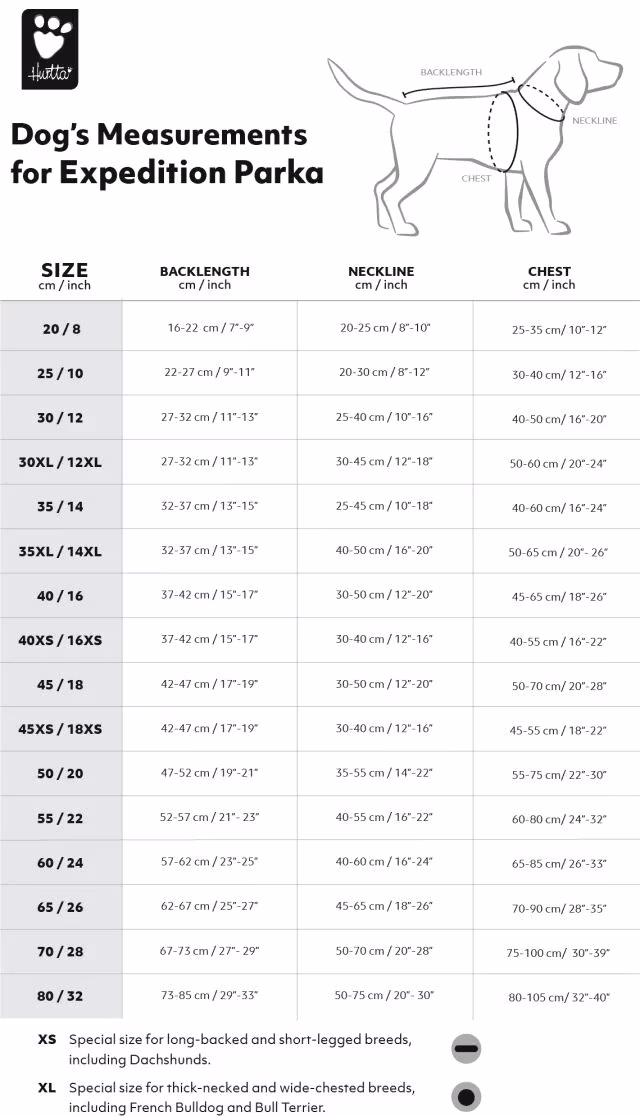Click the neckline cell for size 65 / 26
Image resolution: width=640 pixels, height=1116 pixels.
coord(384,906)
